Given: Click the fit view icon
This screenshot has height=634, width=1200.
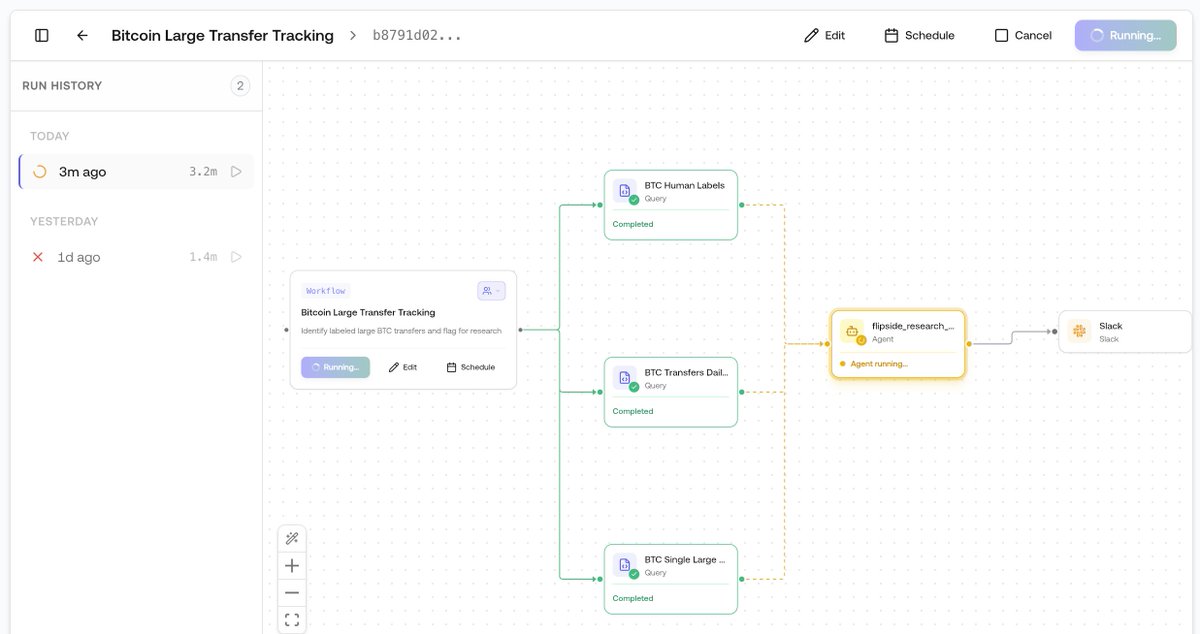Looking at the screenshot, I should coord(292,620).
